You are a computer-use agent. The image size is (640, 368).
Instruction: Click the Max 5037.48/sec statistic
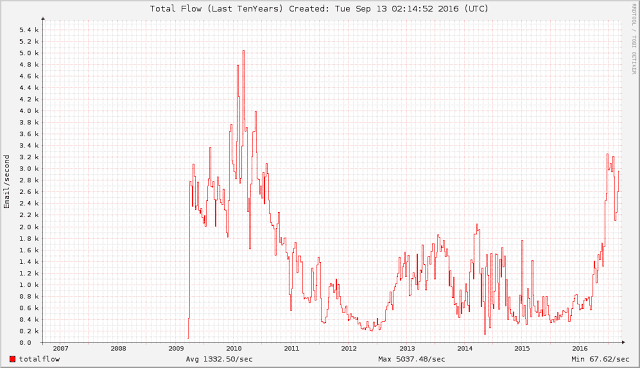(411, 359)
